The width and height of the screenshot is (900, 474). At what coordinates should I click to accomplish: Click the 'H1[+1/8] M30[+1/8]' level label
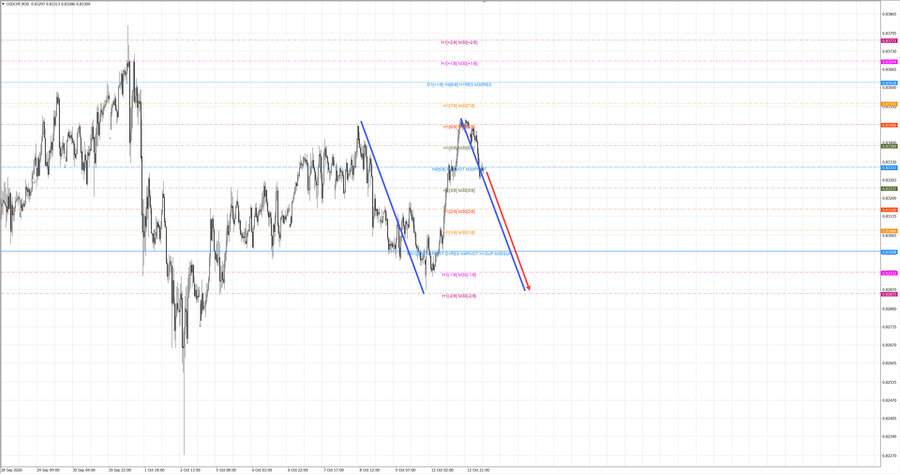pos(459,64)
